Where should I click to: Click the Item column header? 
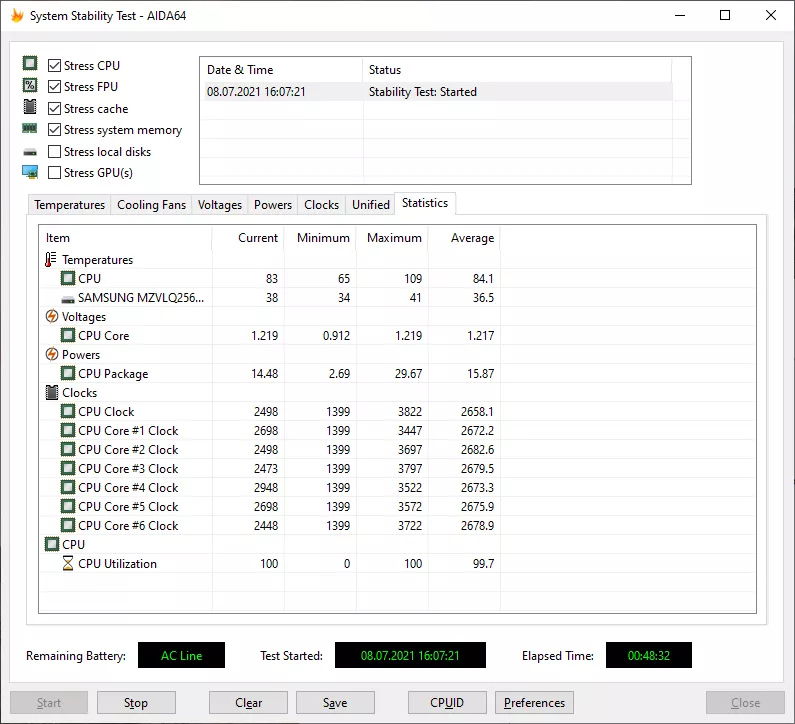tap(125, 238)
